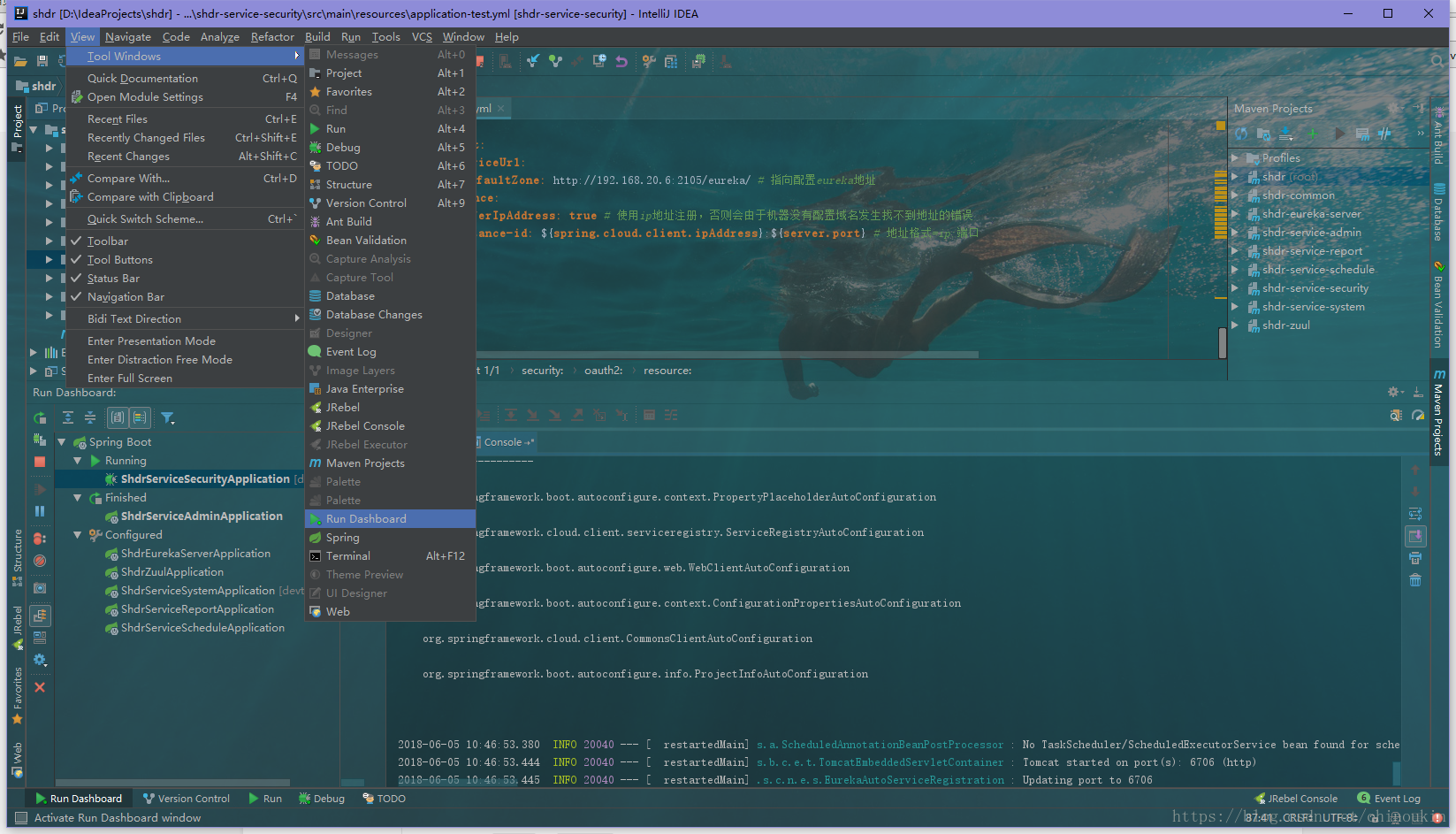
Task: Open Event Log button in bottom bar
Action: pos(1389,799)
